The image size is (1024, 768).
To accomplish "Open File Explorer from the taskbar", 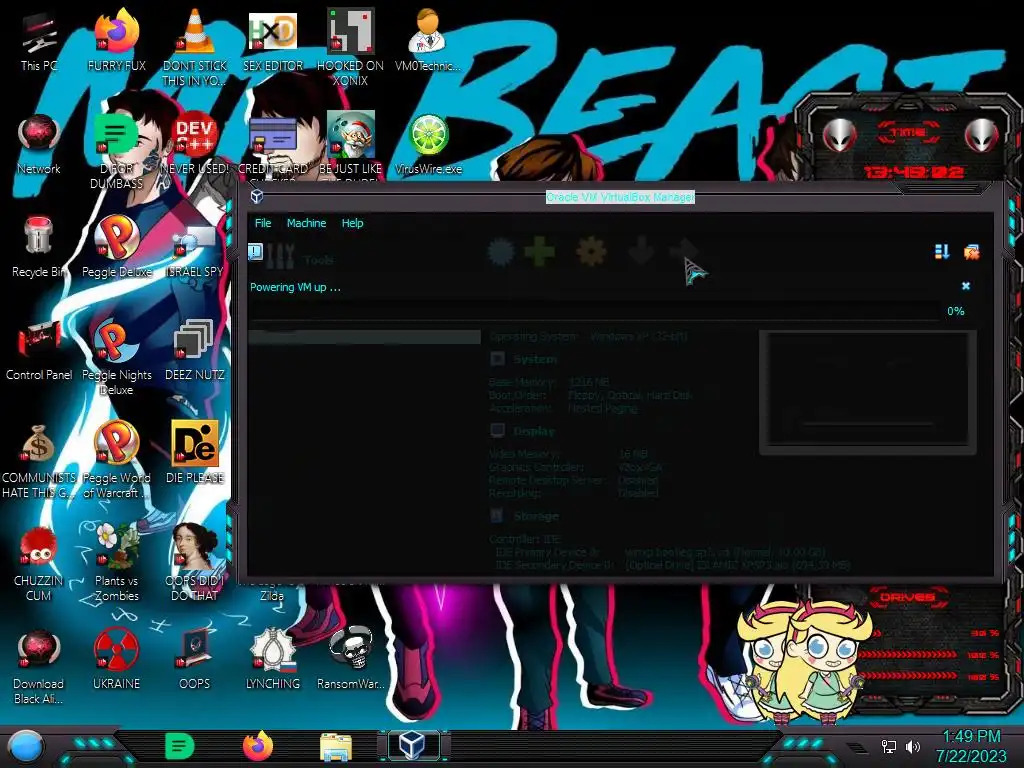I will coord(336,747).
